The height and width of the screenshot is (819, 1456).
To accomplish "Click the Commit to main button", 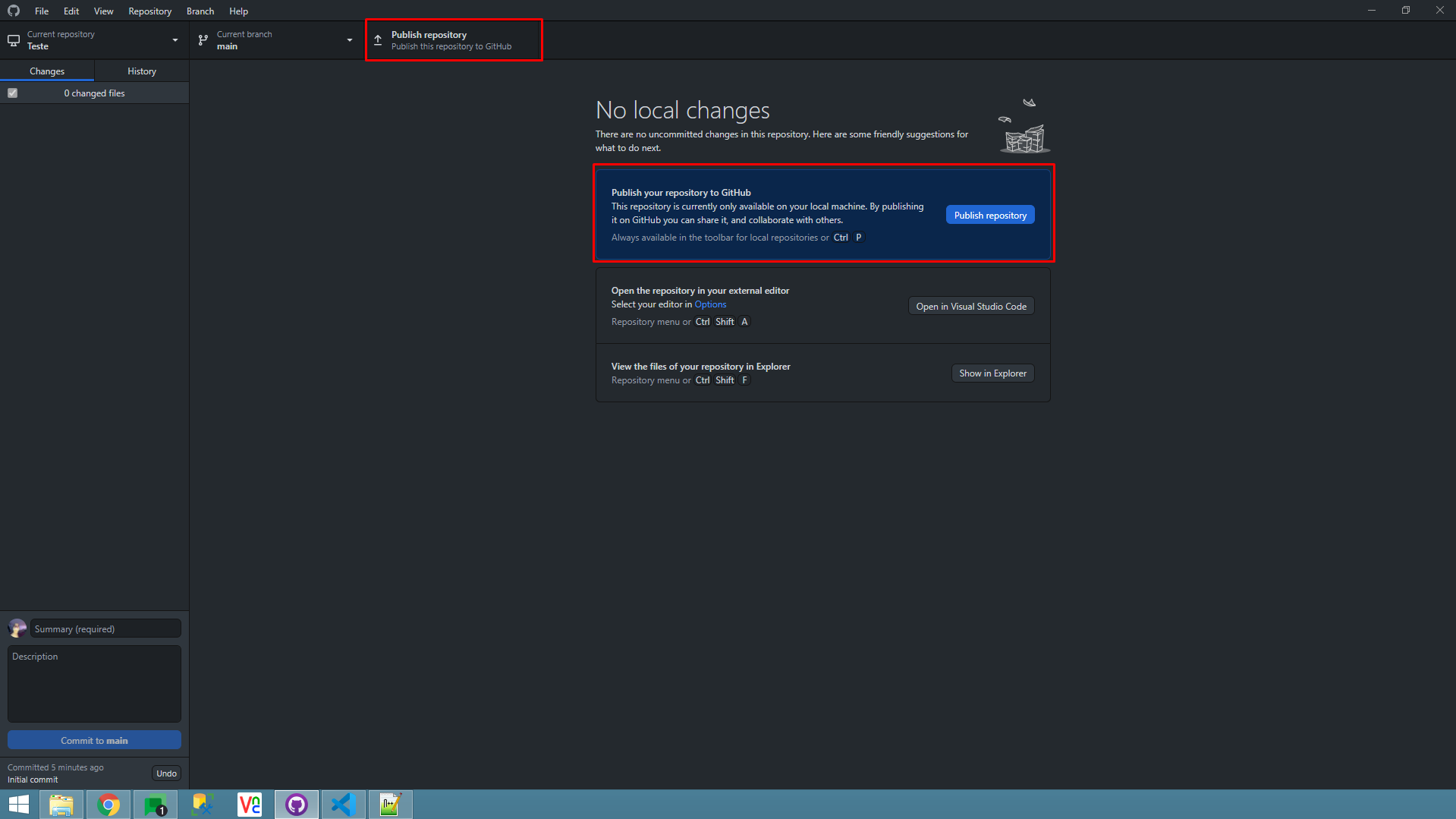I will pyautogui.click(x=94, y=740).
